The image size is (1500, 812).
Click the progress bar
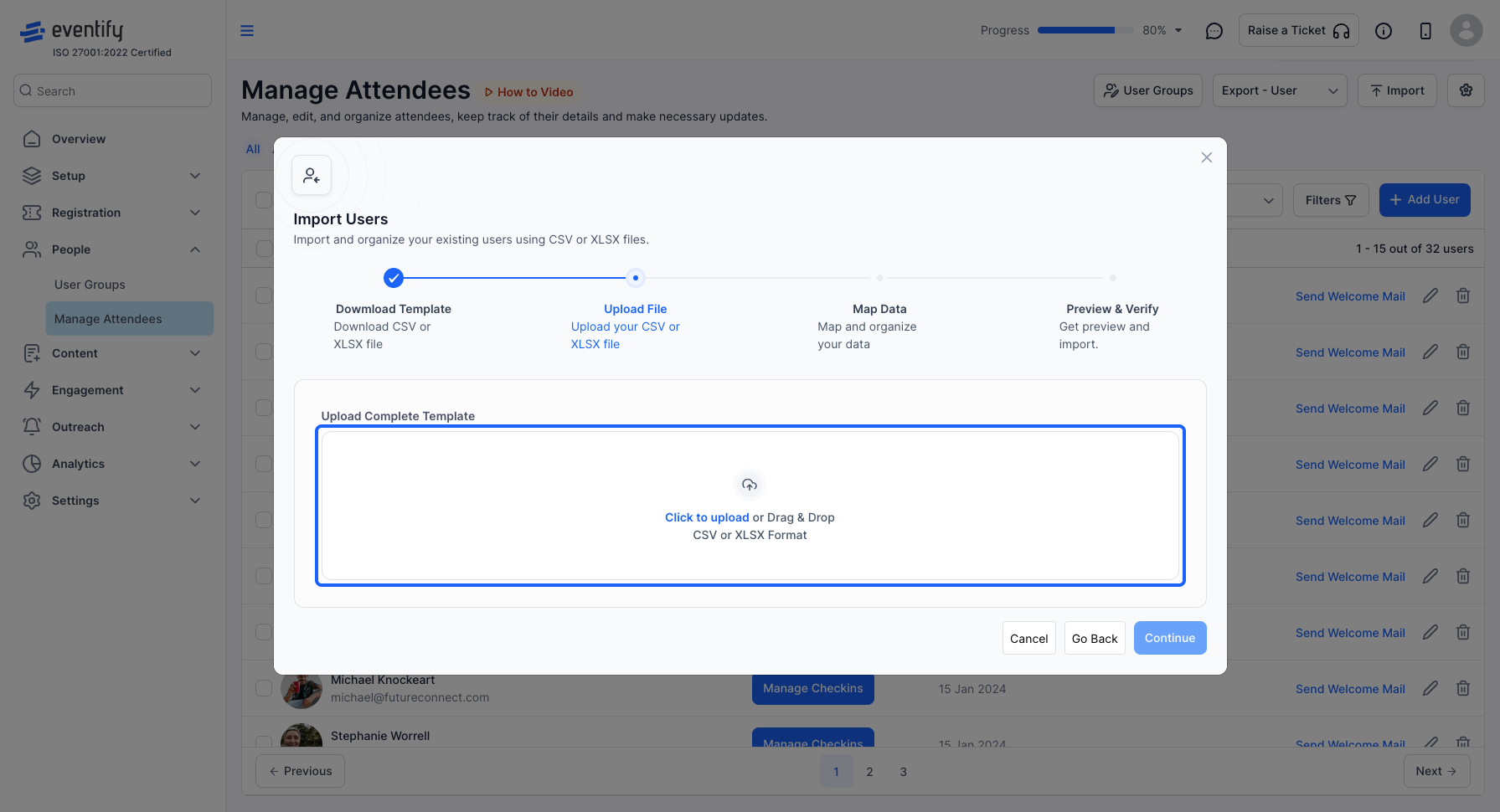point(1084,30)
